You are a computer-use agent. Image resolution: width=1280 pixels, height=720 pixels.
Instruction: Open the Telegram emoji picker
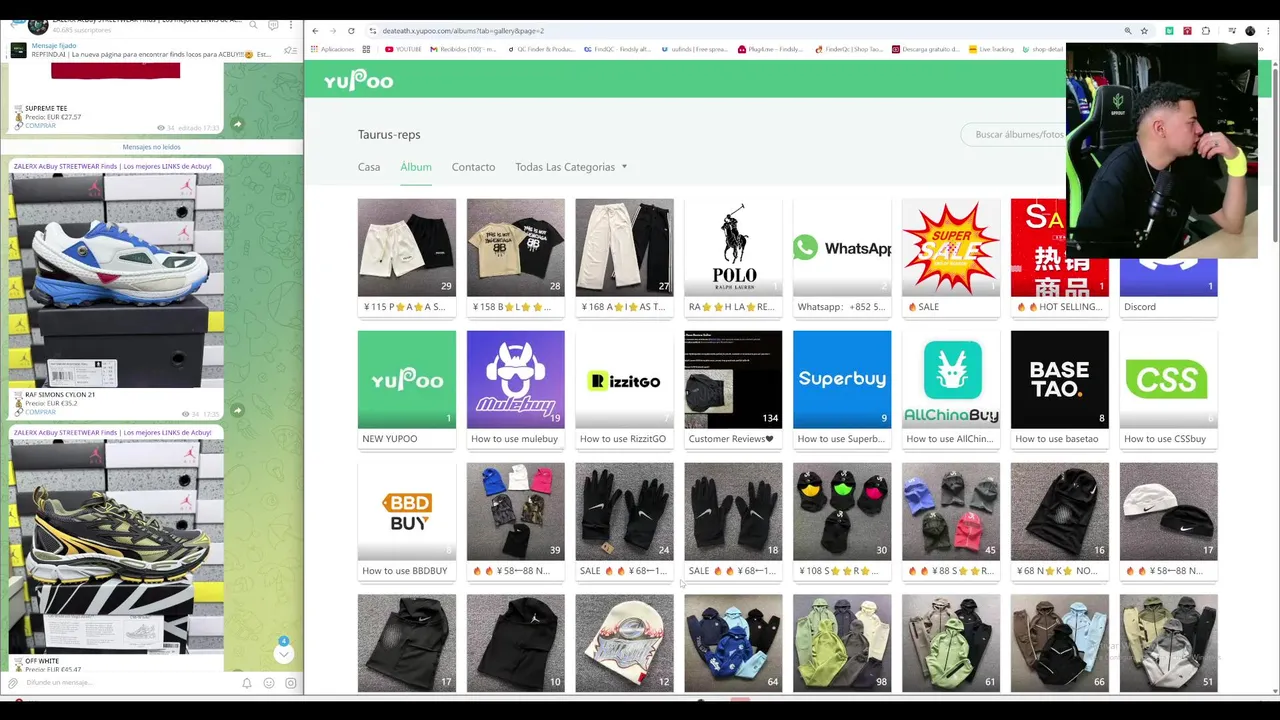click(x=269, y=683)
